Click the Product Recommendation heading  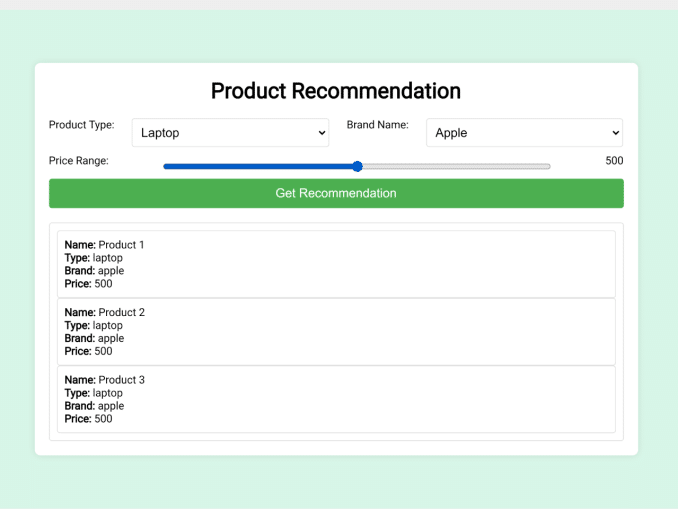point(336,91)
